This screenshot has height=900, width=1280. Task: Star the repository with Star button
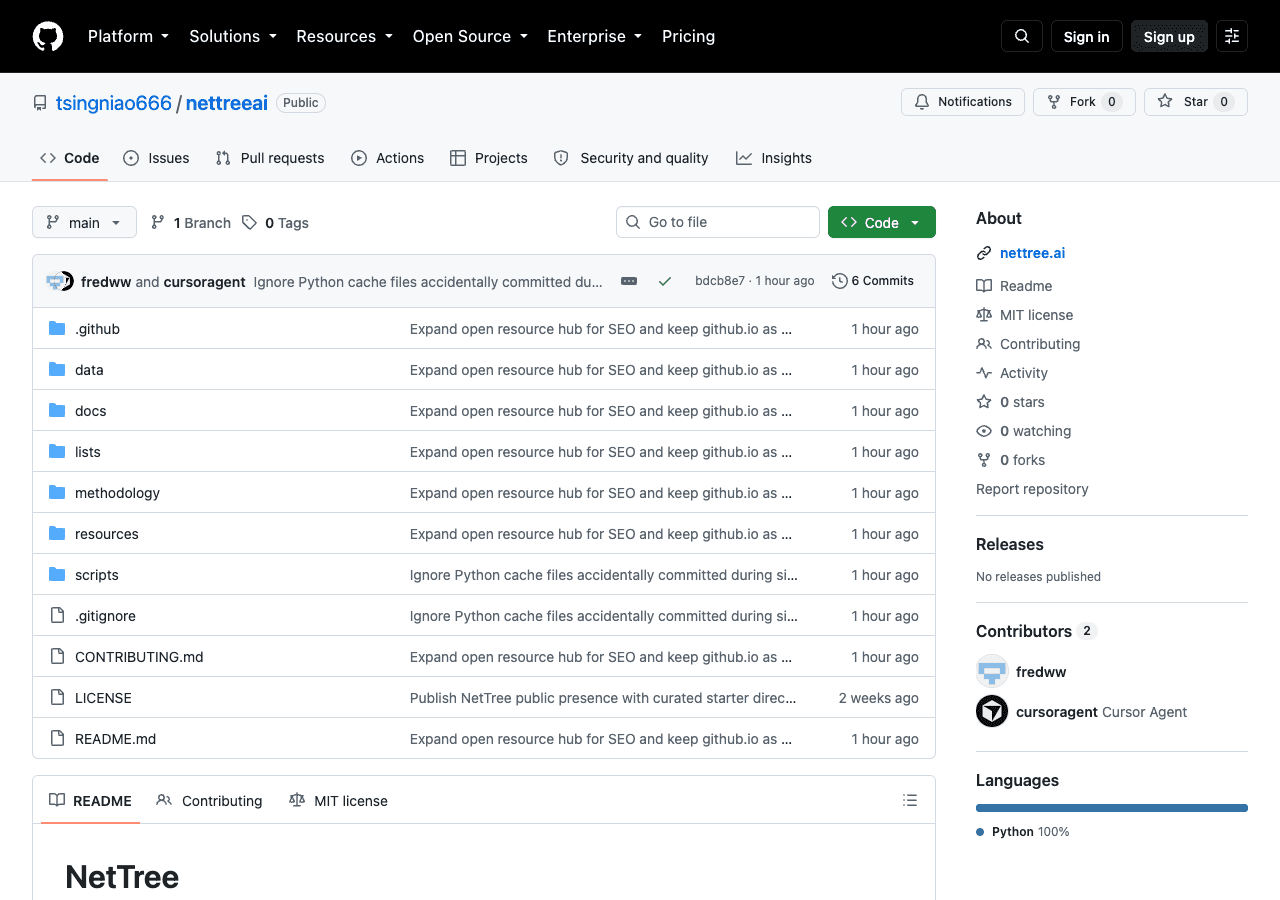click(1196, 102)
